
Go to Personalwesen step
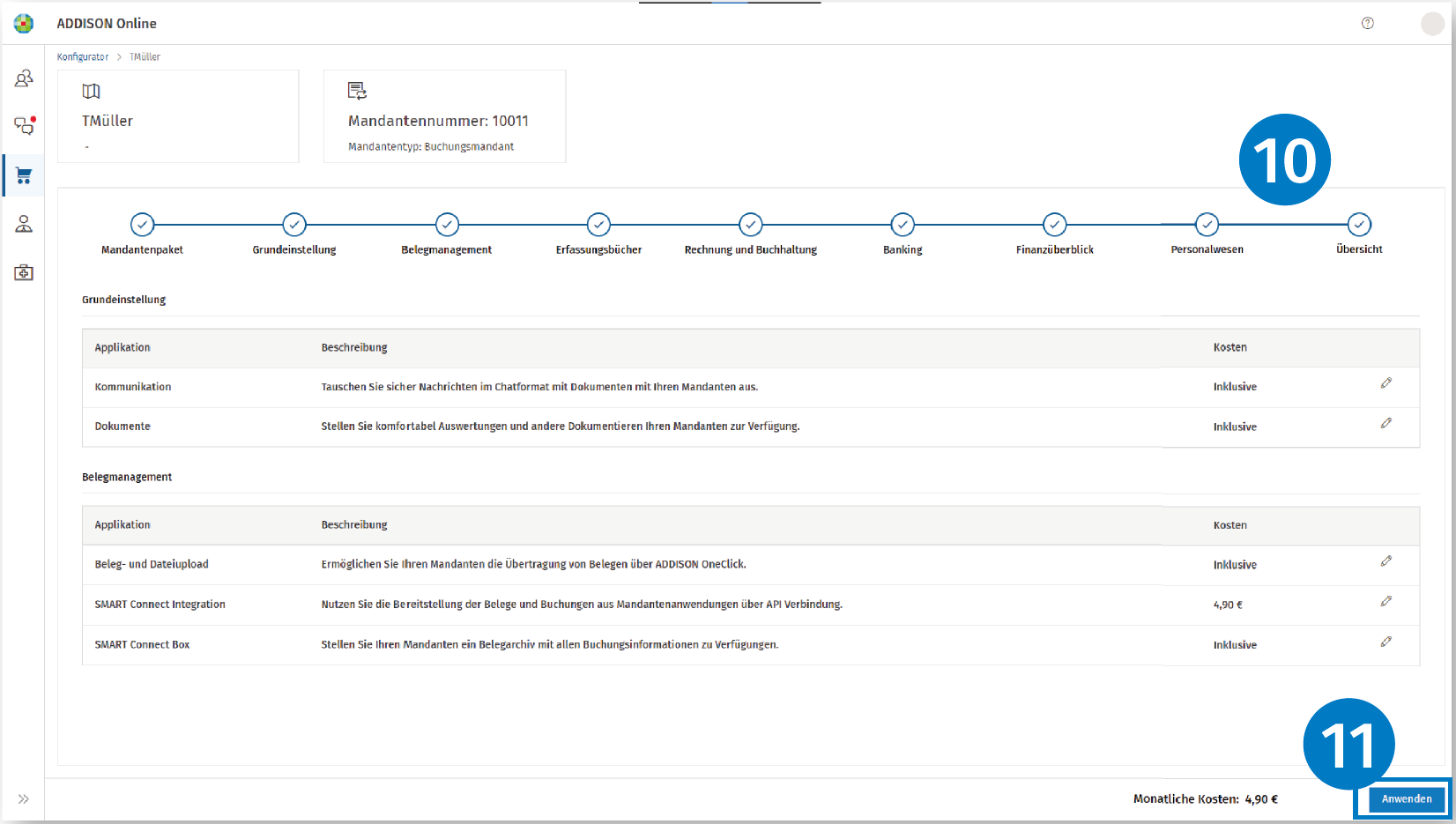pyautogui.click(x=1207, y=225)
